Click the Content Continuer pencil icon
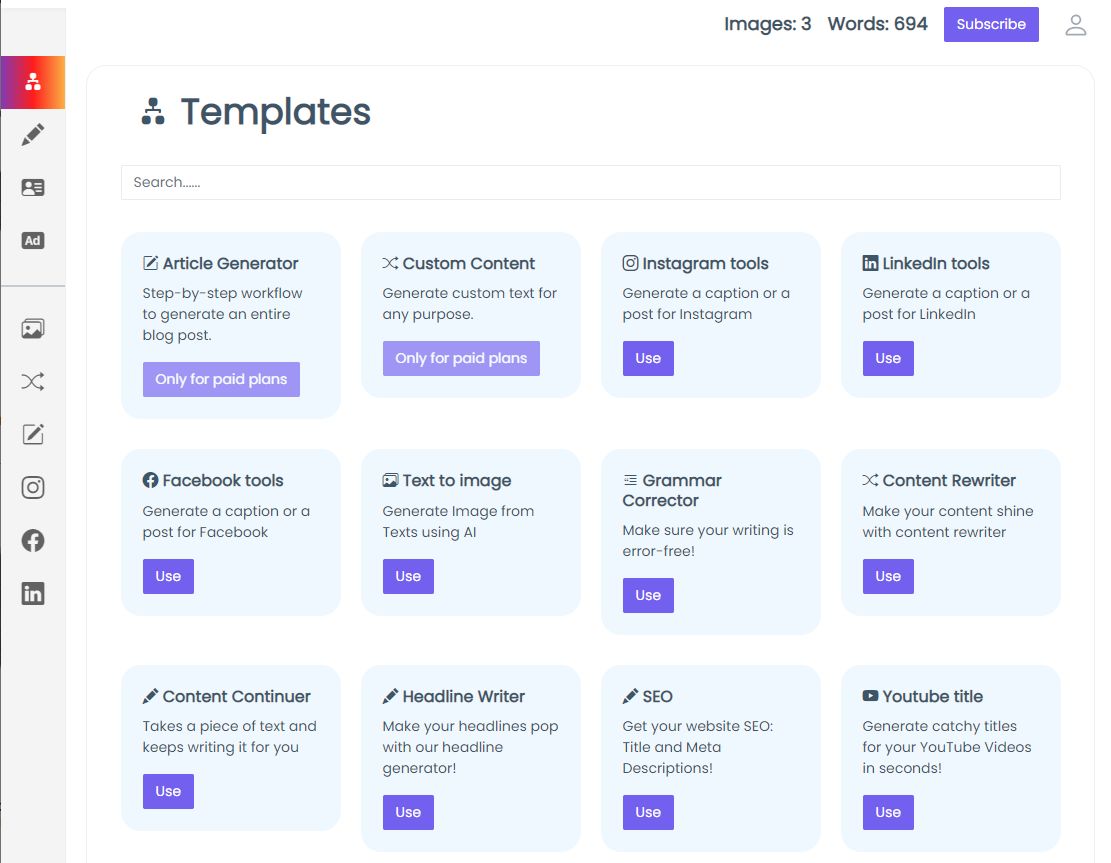This screenshot has width=1111, height=863. (150, 696)
